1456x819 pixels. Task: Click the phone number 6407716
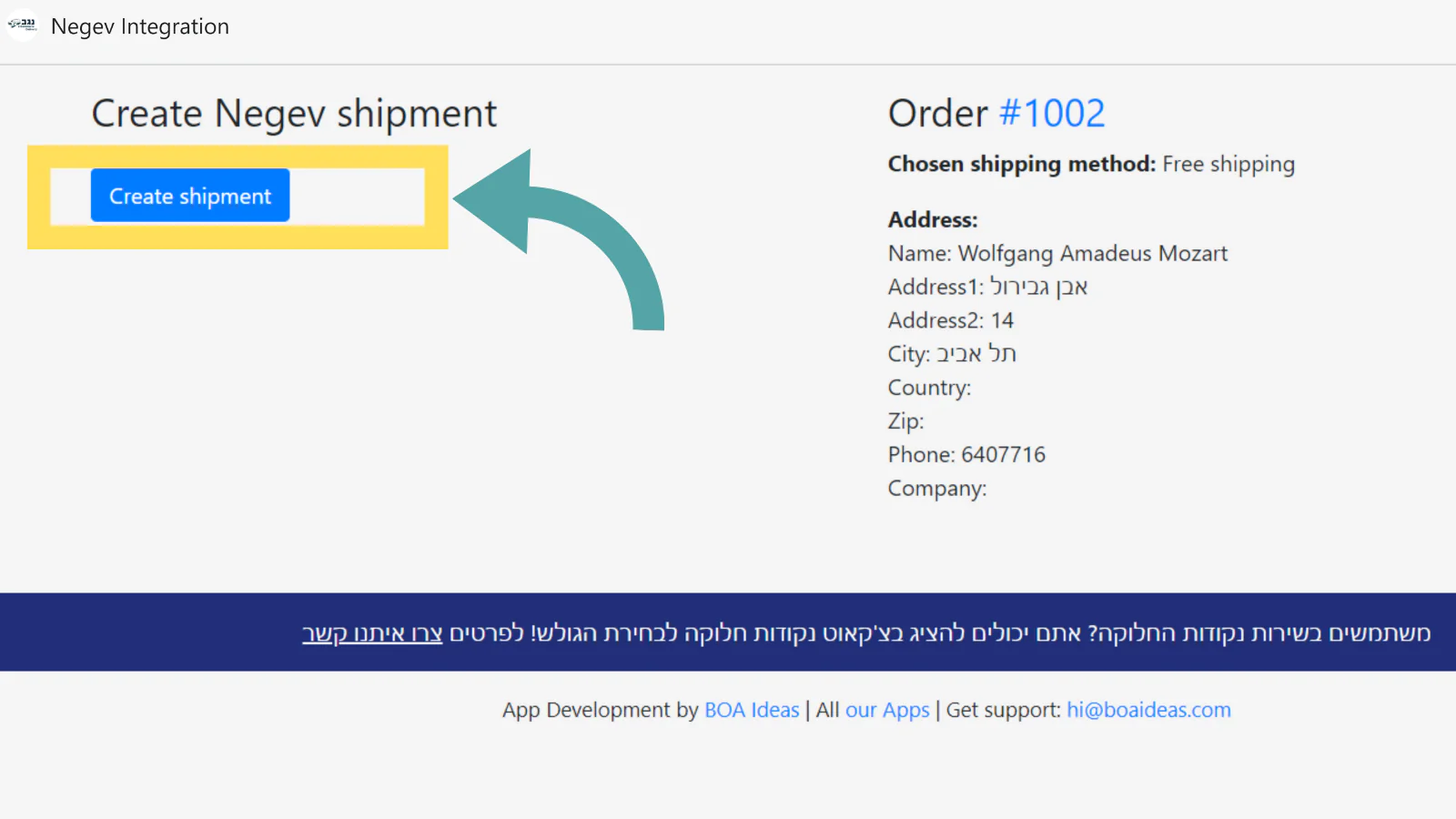click(1003, 455)
